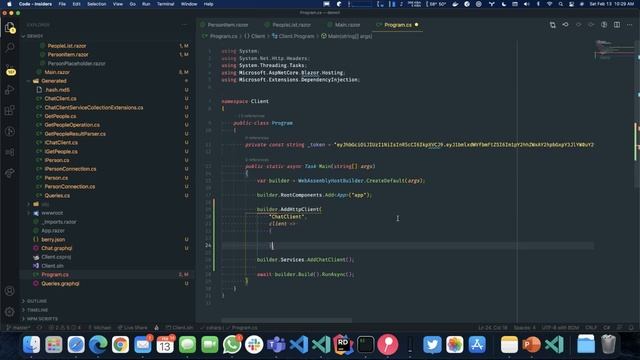
Task: Open Queries.cs in the Generated folder
Action: 57,196
